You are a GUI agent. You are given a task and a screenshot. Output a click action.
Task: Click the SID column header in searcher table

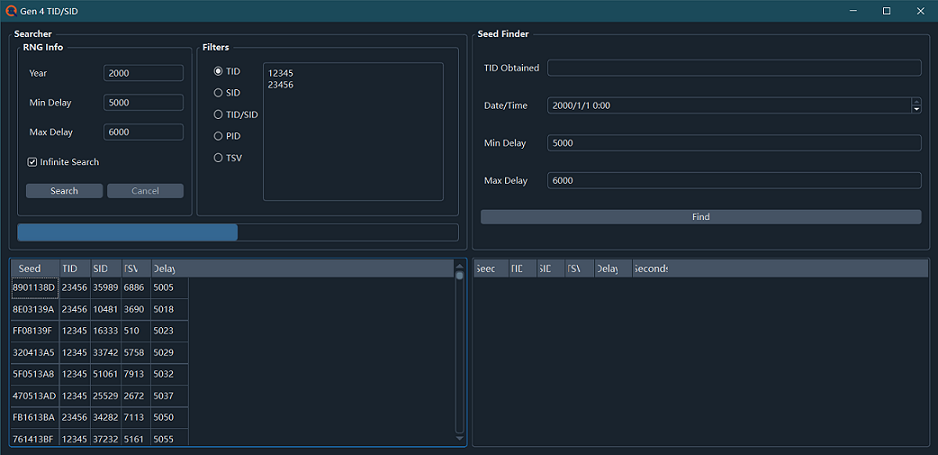click(x=101, y=269)
